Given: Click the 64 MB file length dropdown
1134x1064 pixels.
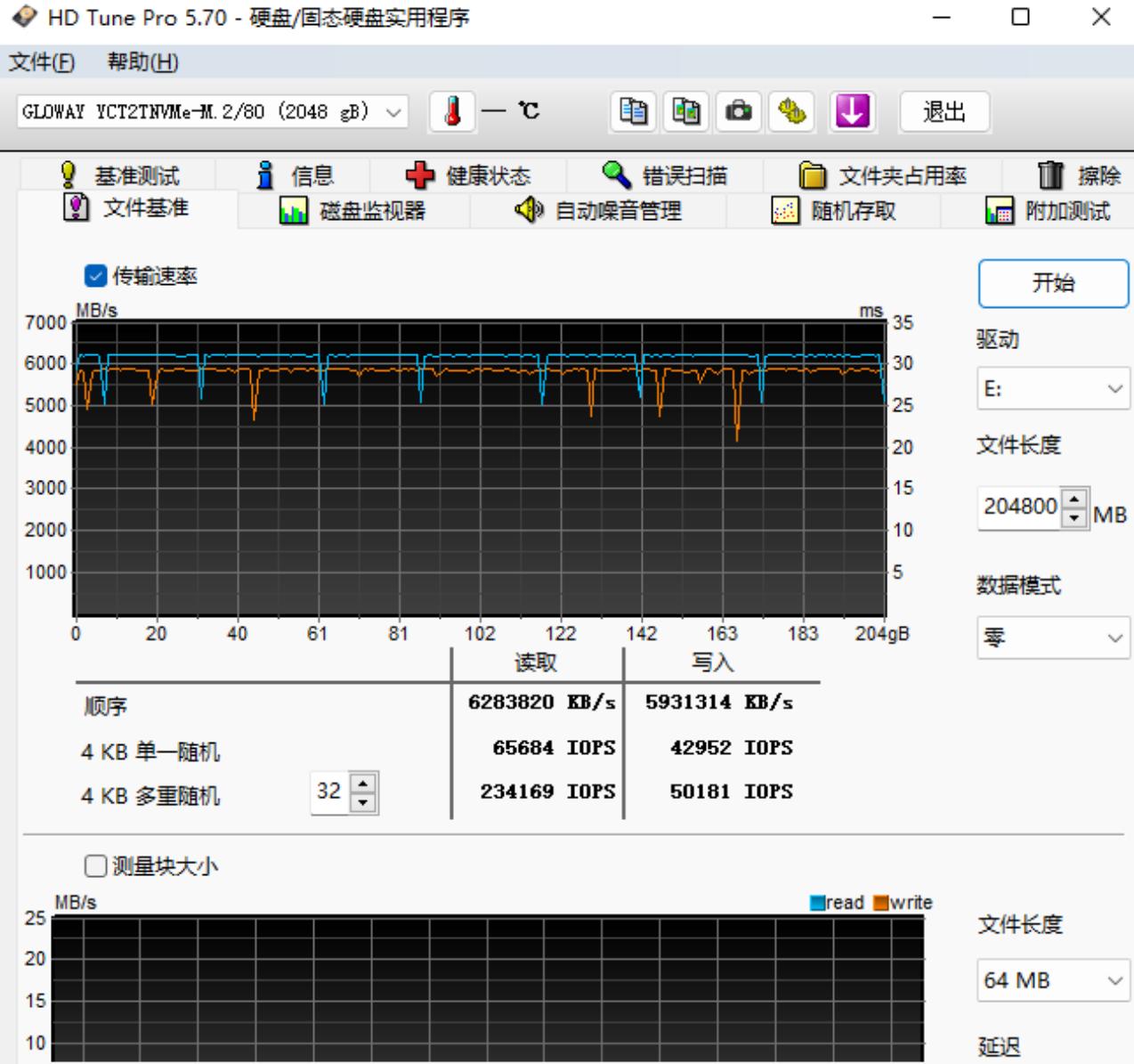Looking at the screenshot, I should click(x=1053, y=979).
